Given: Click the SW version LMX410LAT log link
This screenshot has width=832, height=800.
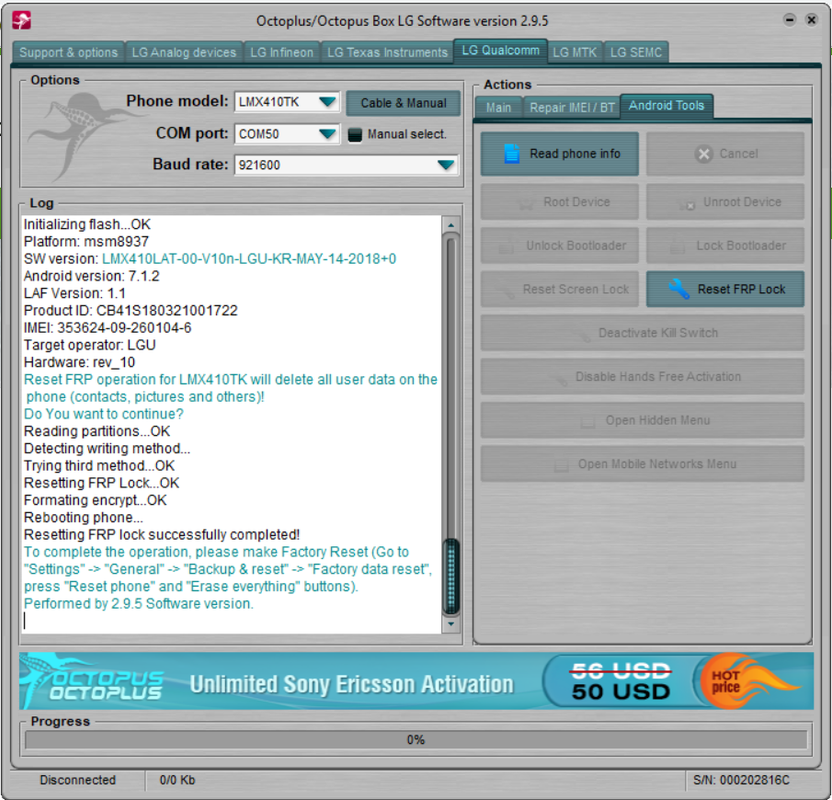Looking at the screenshot, I should pyautogui.click(x=249, y=259).
